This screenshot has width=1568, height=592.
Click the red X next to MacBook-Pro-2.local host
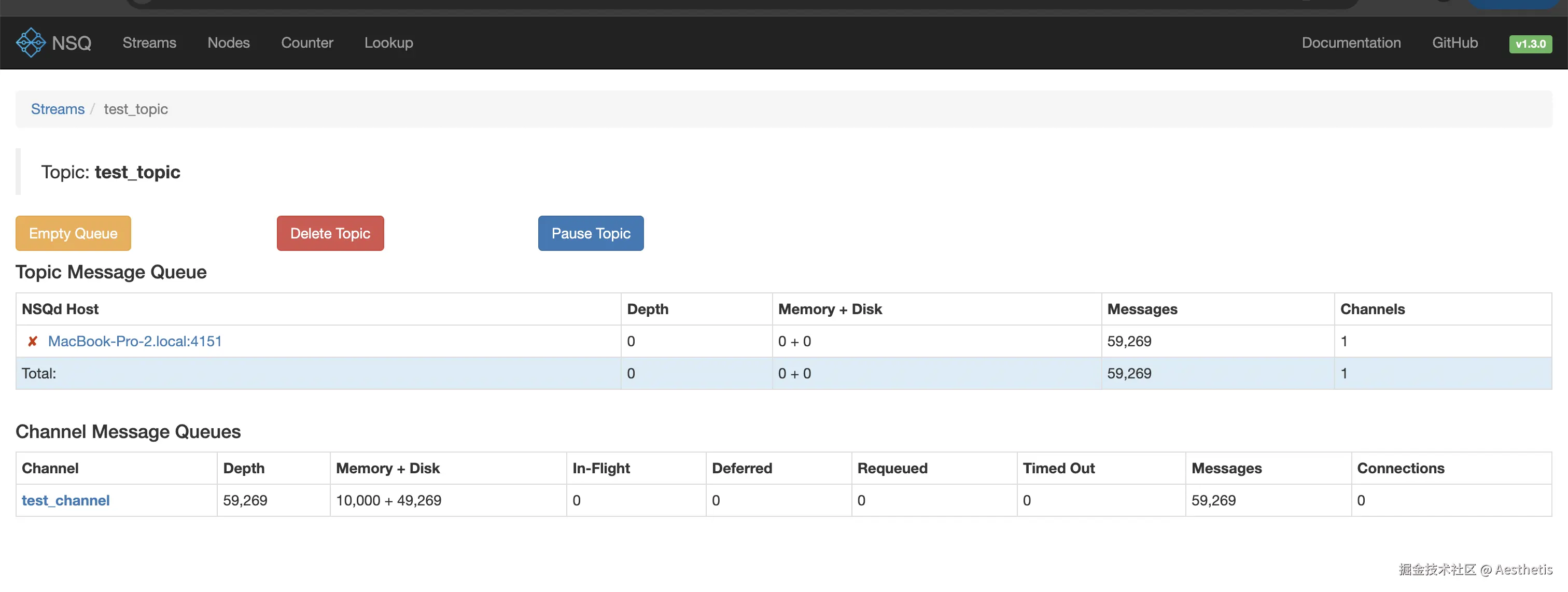tap(33, 341)
